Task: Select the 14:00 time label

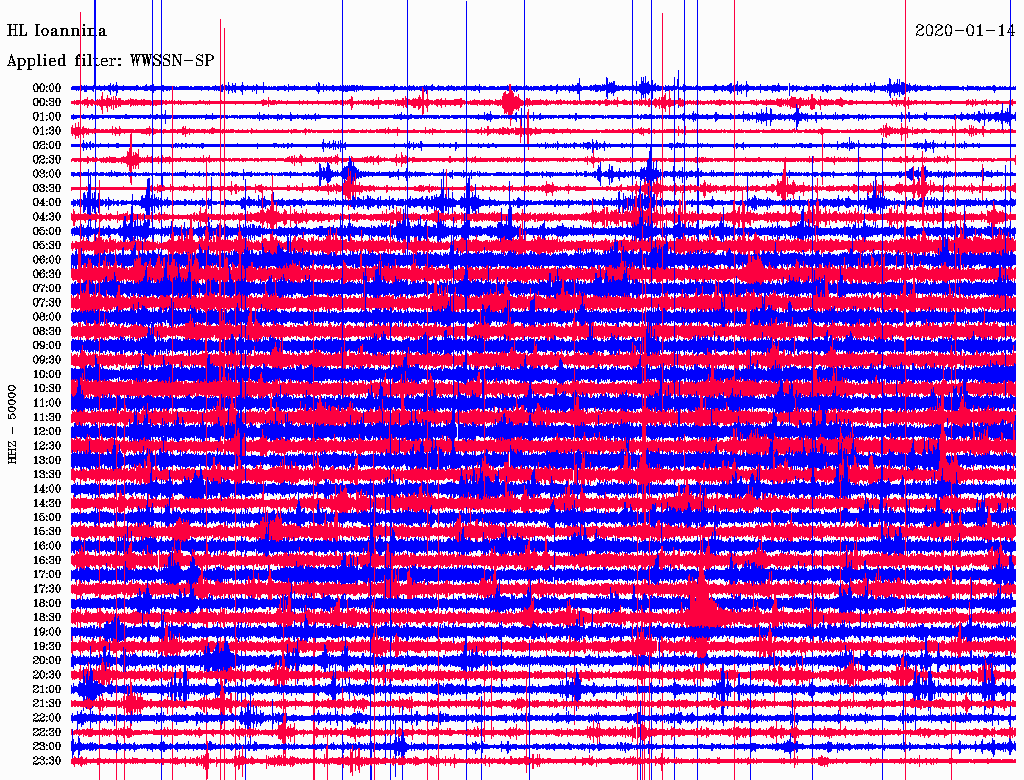Action: [x=46, y=489]
